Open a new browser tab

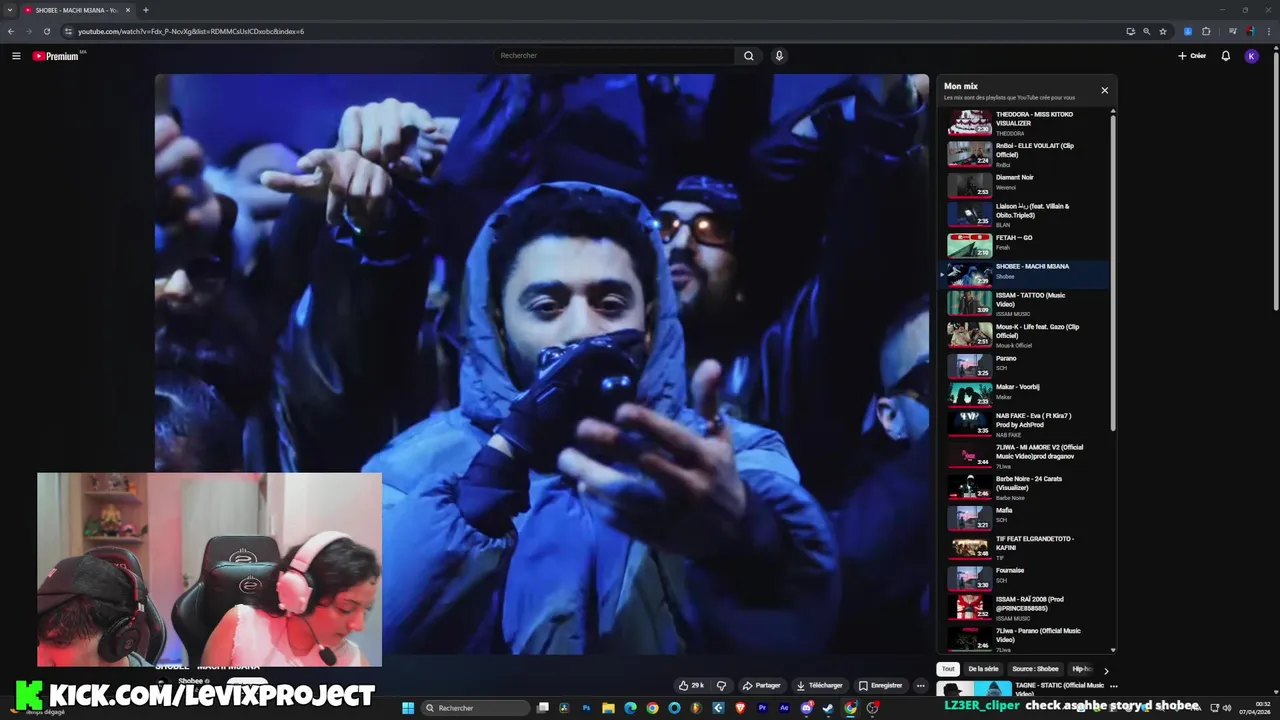click(x=145, y=10)
